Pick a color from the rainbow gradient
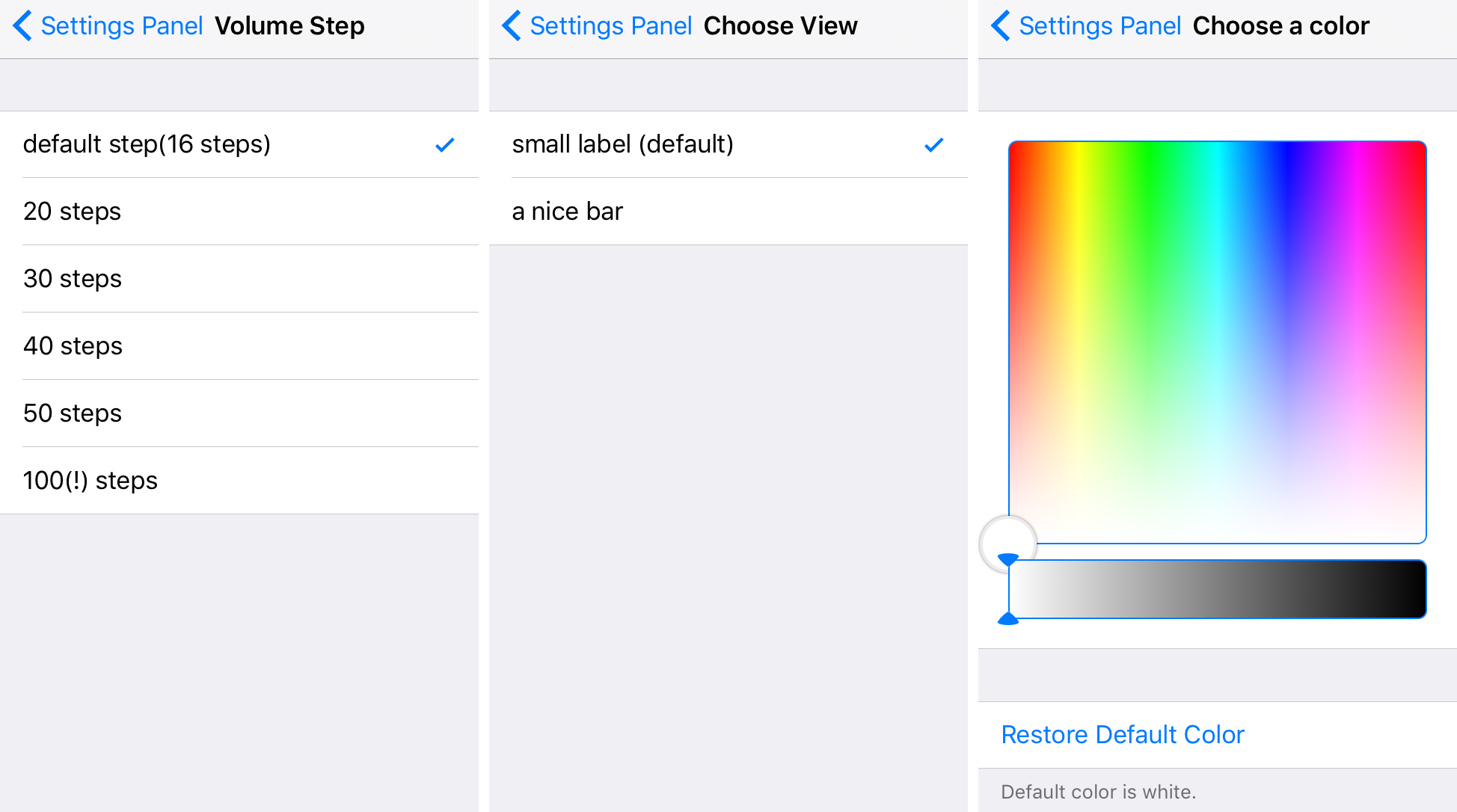 click(x=1215, y=340)
